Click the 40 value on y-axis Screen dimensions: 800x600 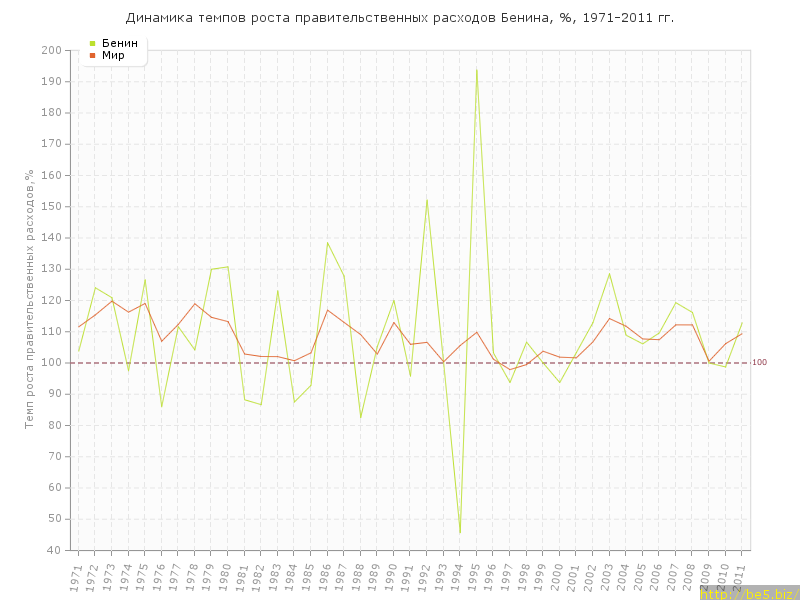click(54, 550)
